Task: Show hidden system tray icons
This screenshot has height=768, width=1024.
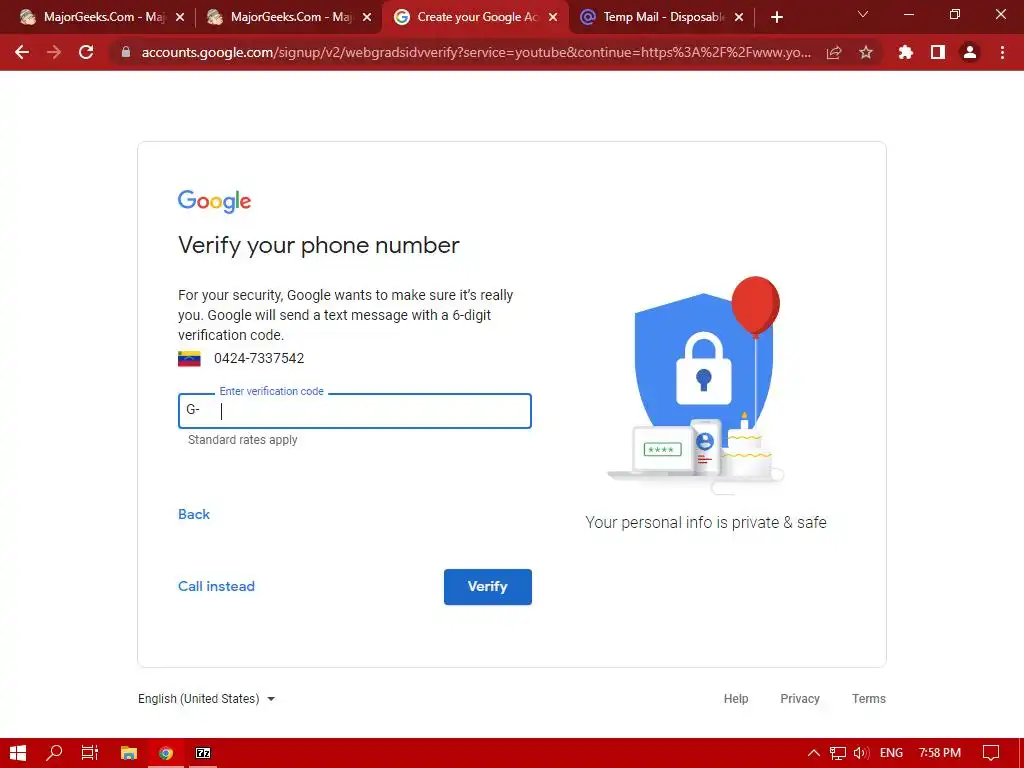Action: [x=814, y=753]
